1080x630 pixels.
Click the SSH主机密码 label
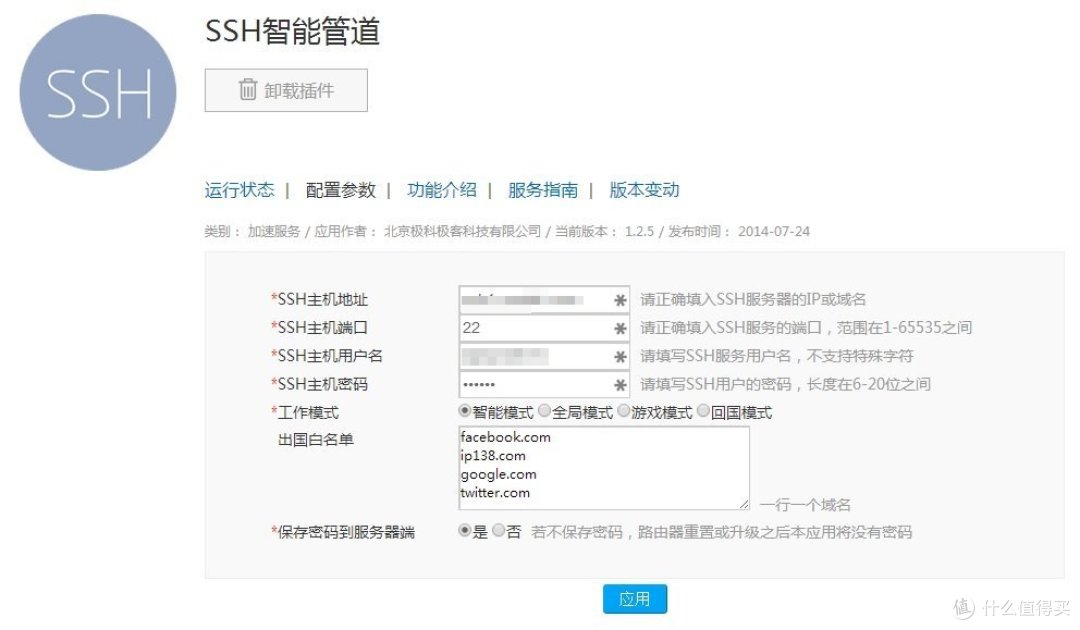click(x=322, y=384)
